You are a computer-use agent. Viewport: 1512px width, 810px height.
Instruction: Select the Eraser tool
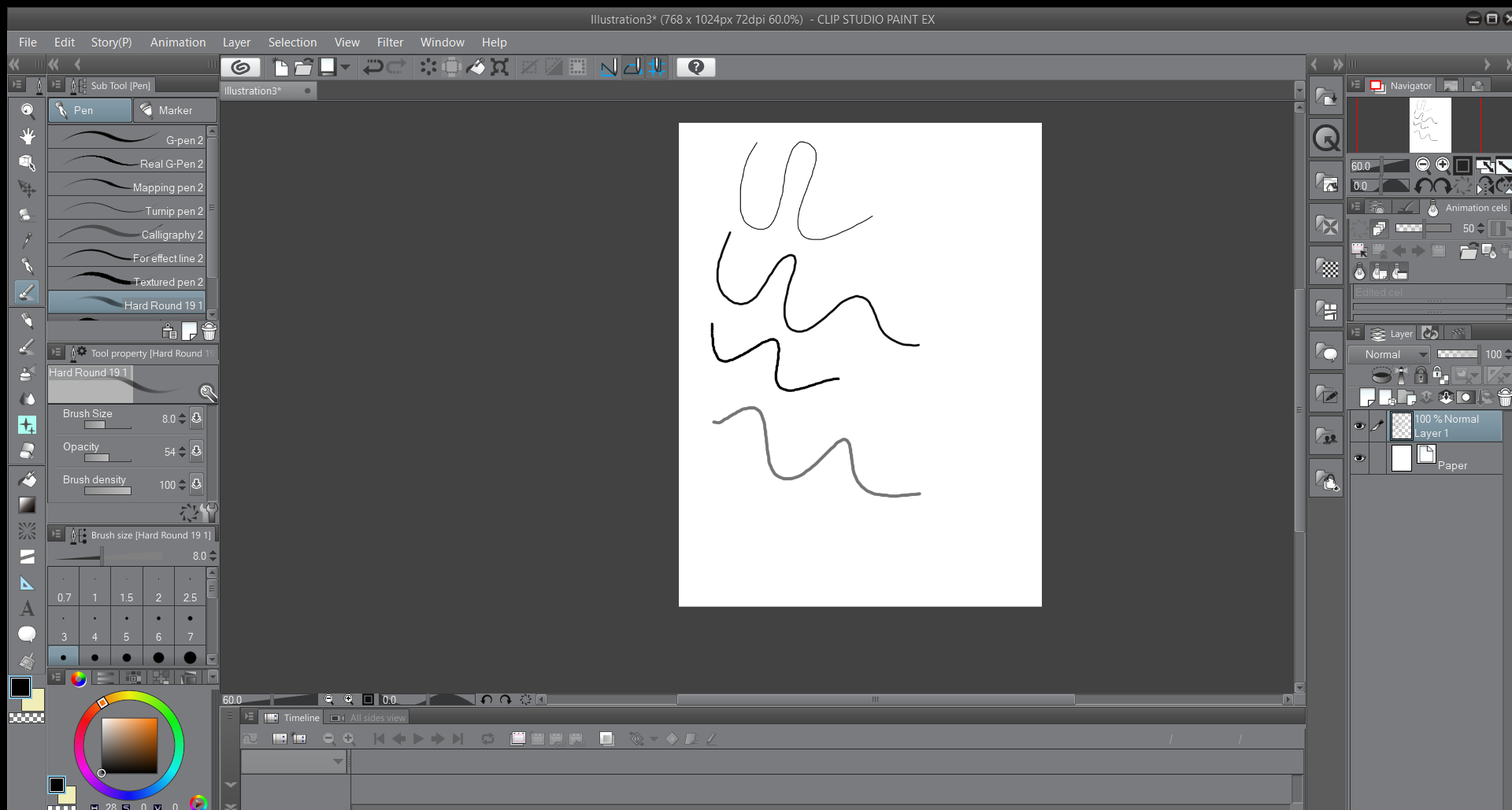click(28, 451)
